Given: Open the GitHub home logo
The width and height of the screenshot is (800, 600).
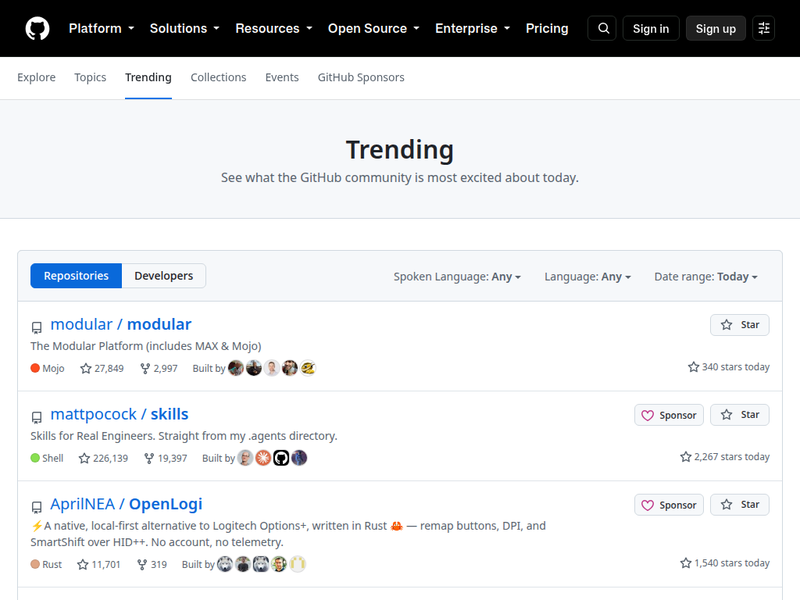Looking at the screenshot, I should click(37, 29).
